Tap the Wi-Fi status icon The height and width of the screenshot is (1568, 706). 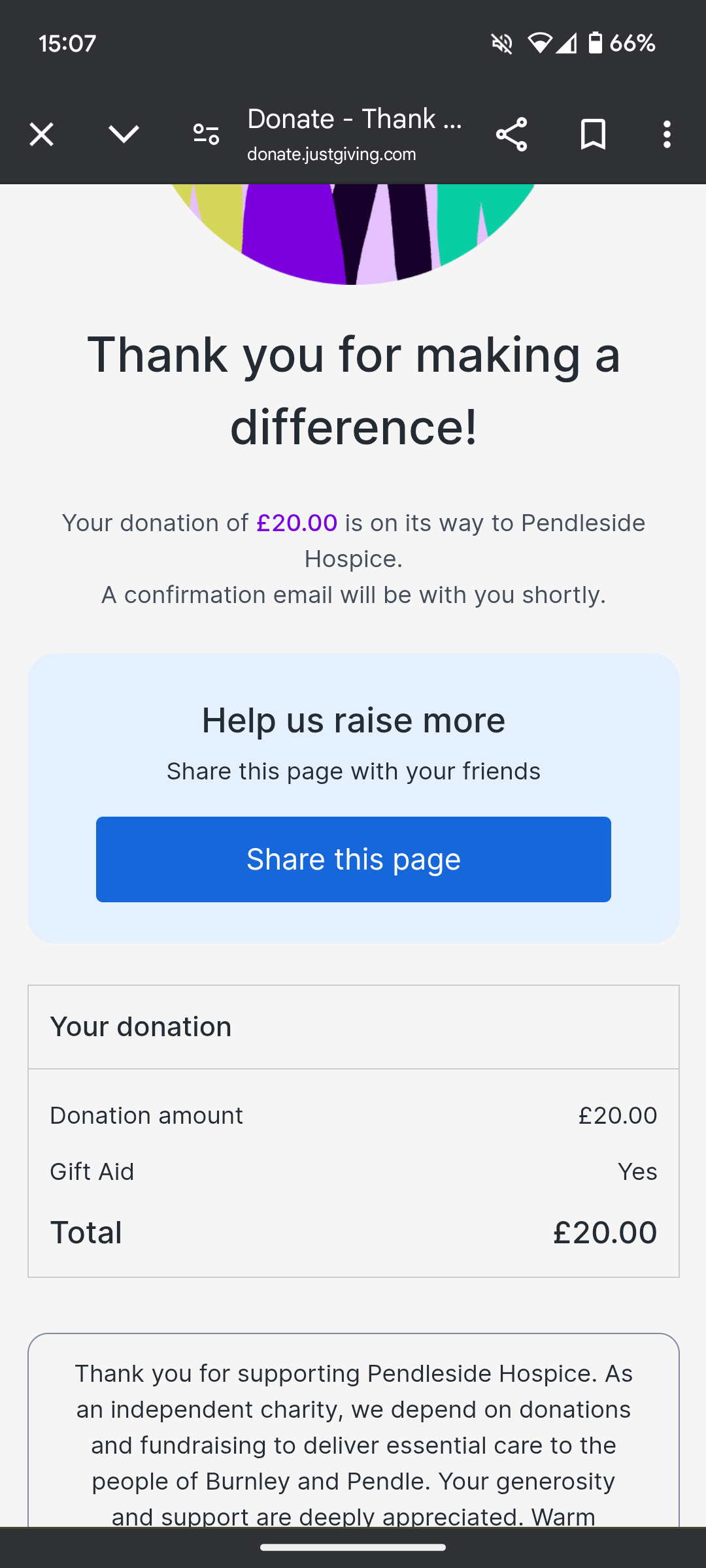(539, 44)
